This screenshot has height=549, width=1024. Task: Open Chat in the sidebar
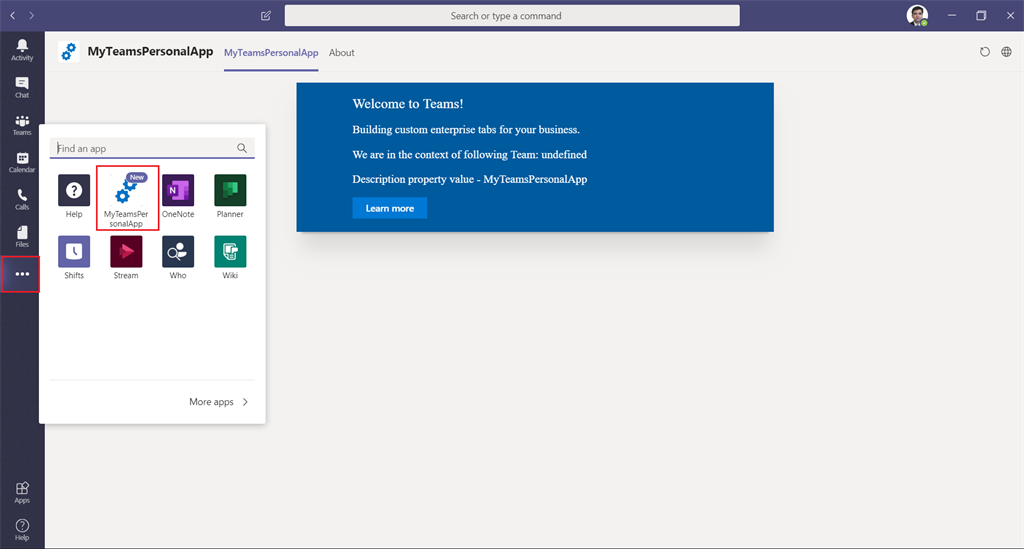(x=22, y=87)
